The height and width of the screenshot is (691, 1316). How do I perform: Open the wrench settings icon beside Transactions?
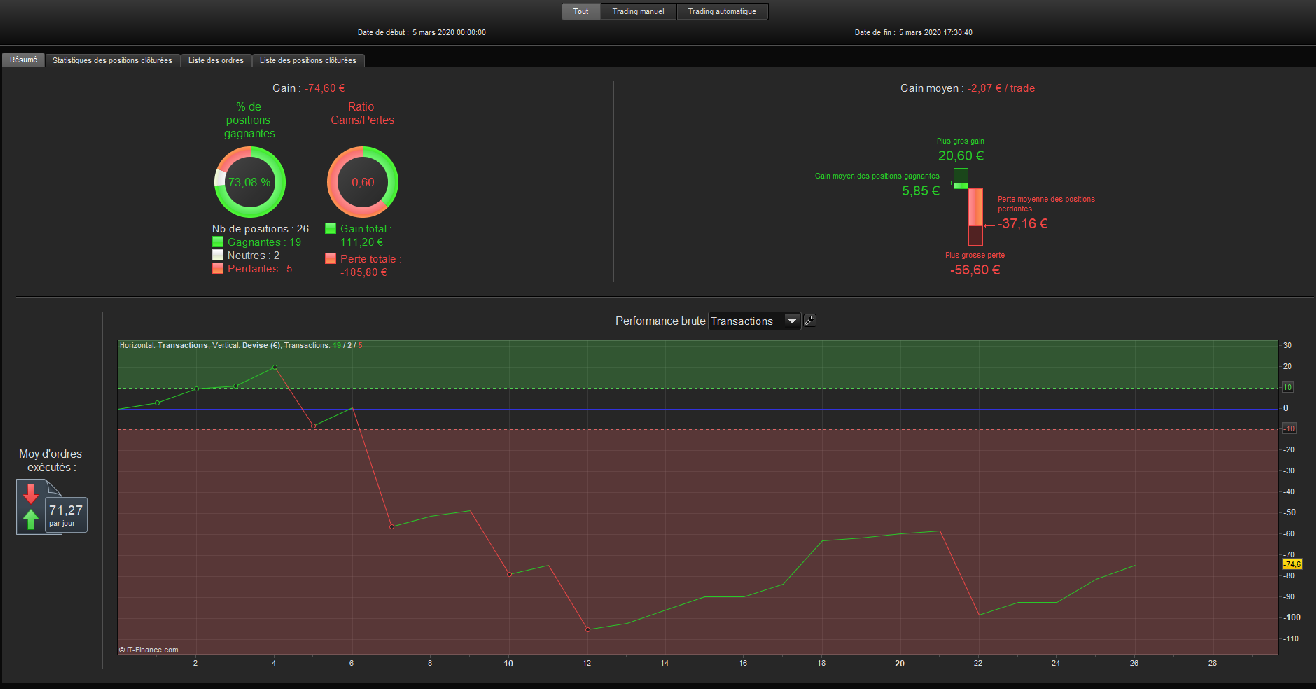coord(810,321)
